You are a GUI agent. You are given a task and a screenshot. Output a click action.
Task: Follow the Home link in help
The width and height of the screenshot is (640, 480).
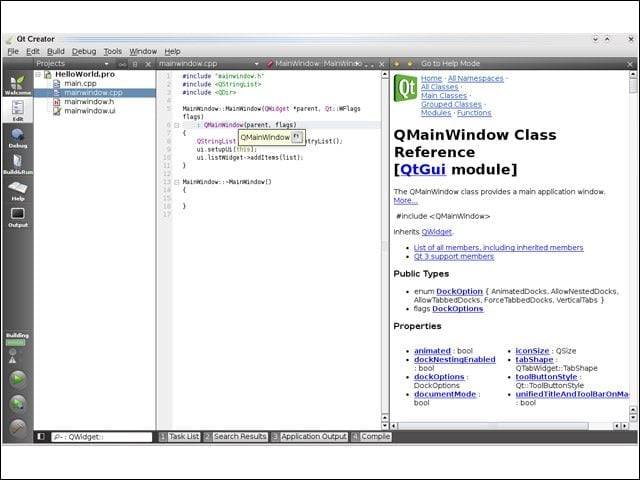click(431, 78)
